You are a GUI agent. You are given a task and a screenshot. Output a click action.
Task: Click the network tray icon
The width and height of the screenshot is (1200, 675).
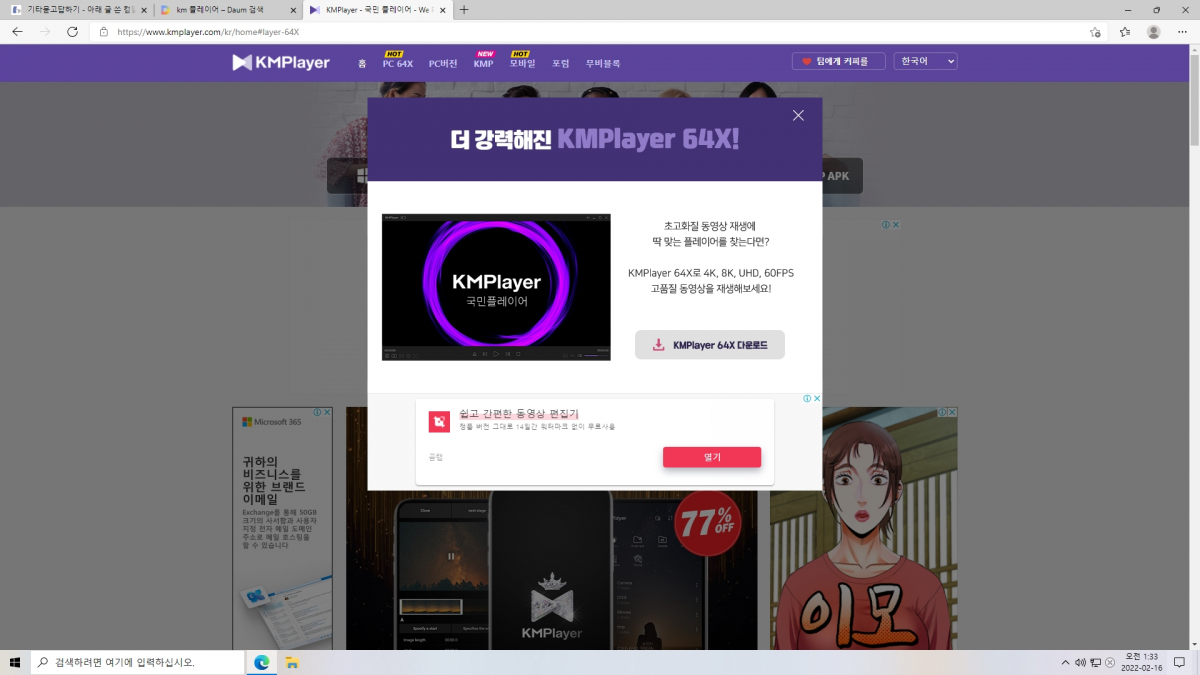click(x=1096, y=662)
